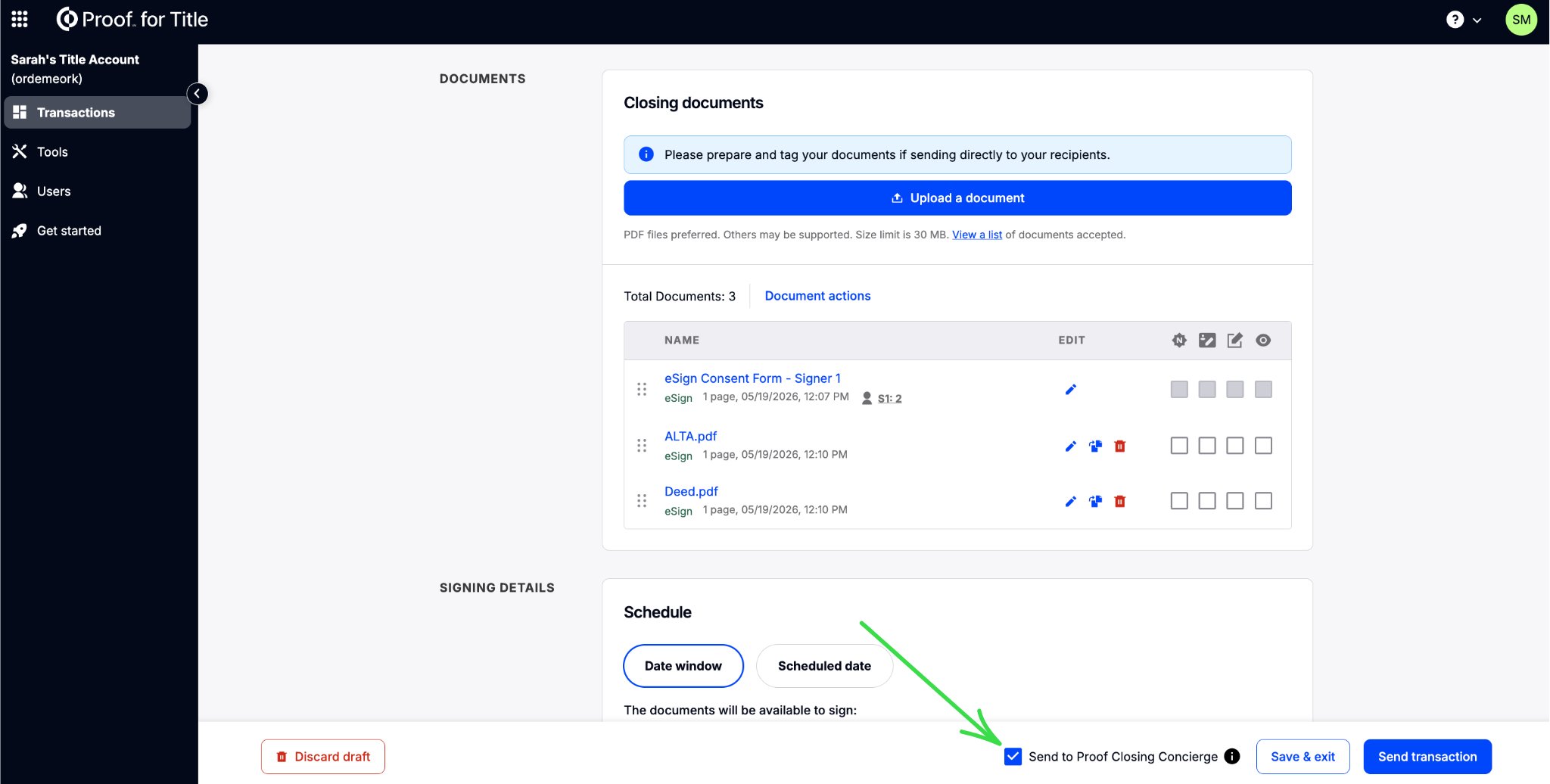This screenshot has width=1550, height=784.
Task: Replace Deed.pdf using the replace icon
Action: [x=1095, y=502]
